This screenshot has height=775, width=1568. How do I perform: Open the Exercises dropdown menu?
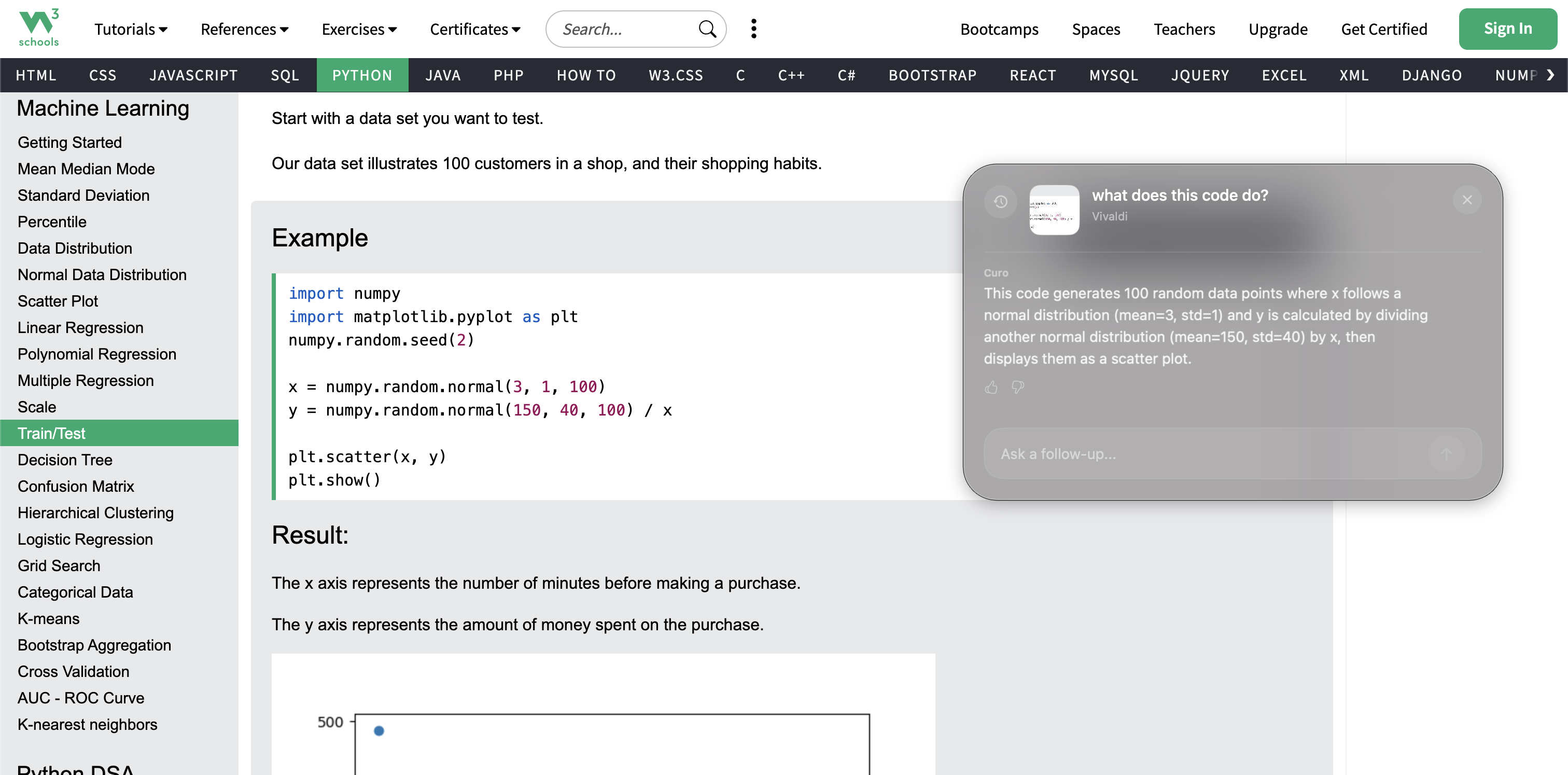[358, 29]
